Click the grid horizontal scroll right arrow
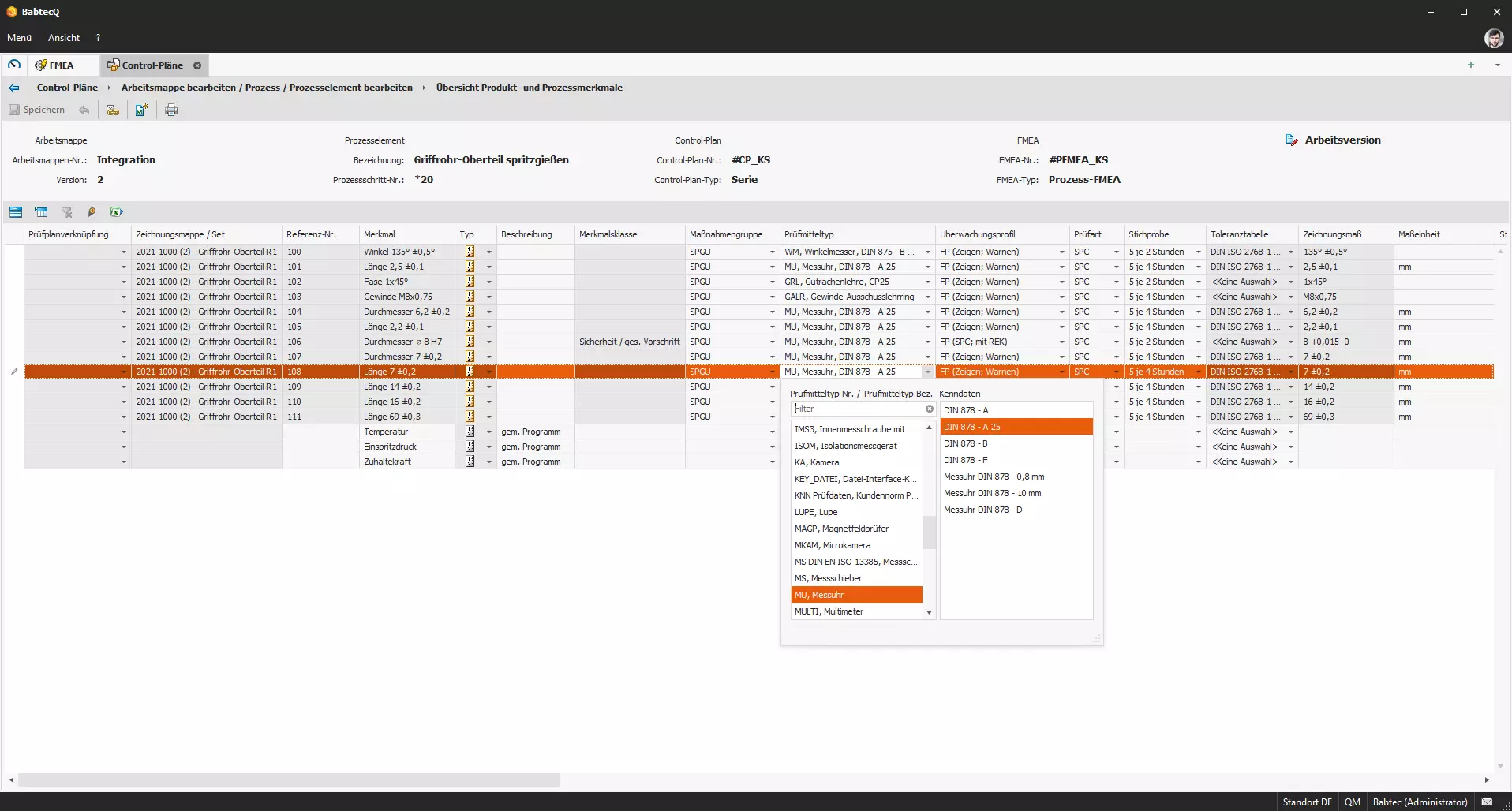 [1487, 779]
